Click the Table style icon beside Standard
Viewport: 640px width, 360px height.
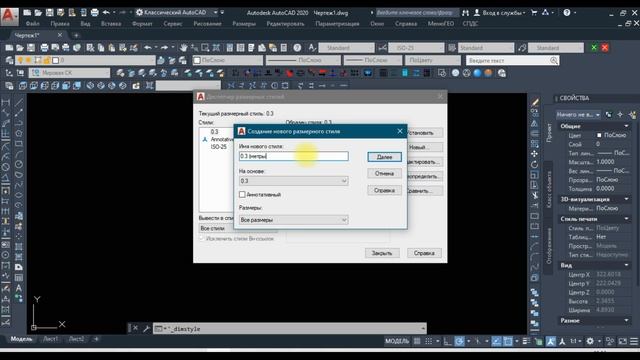pyautogui.click(x=452, y=48)
